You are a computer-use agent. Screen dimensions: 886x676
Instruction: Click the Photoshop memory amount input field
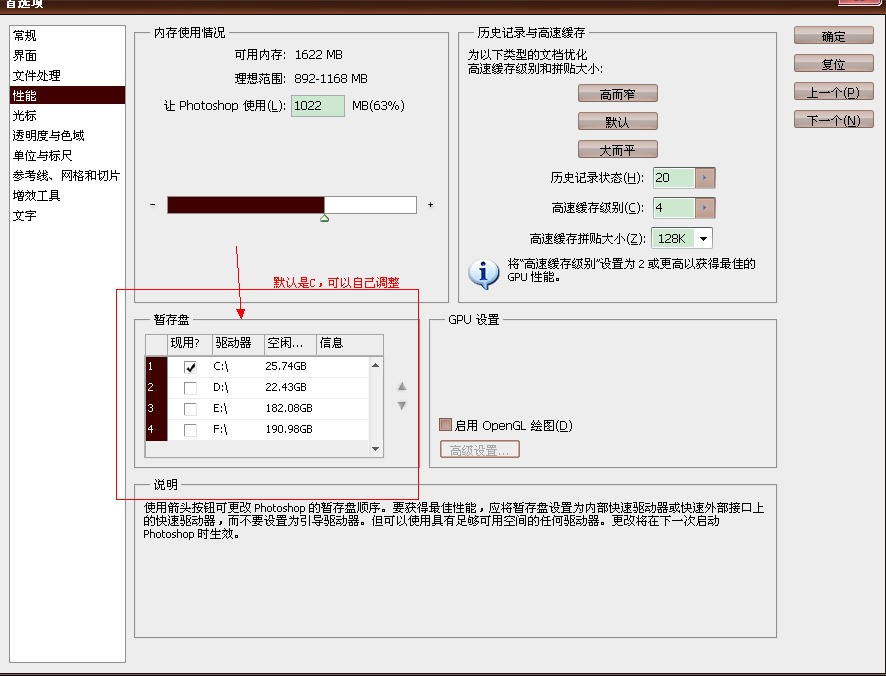point(315,104)
